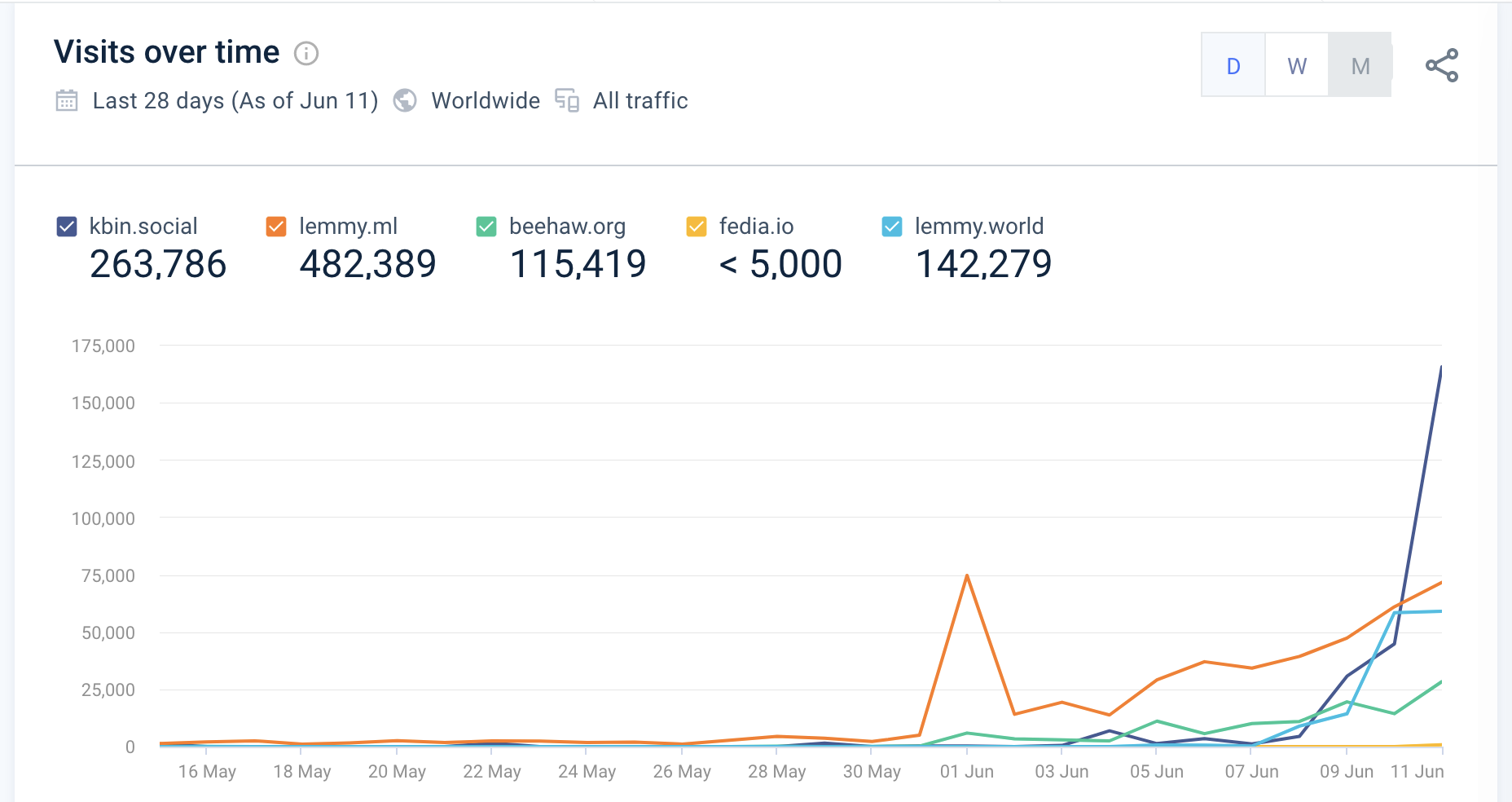The image size is (1512, 802).
Task: Click the 482,389 visits value
Action: coord(367,264)
